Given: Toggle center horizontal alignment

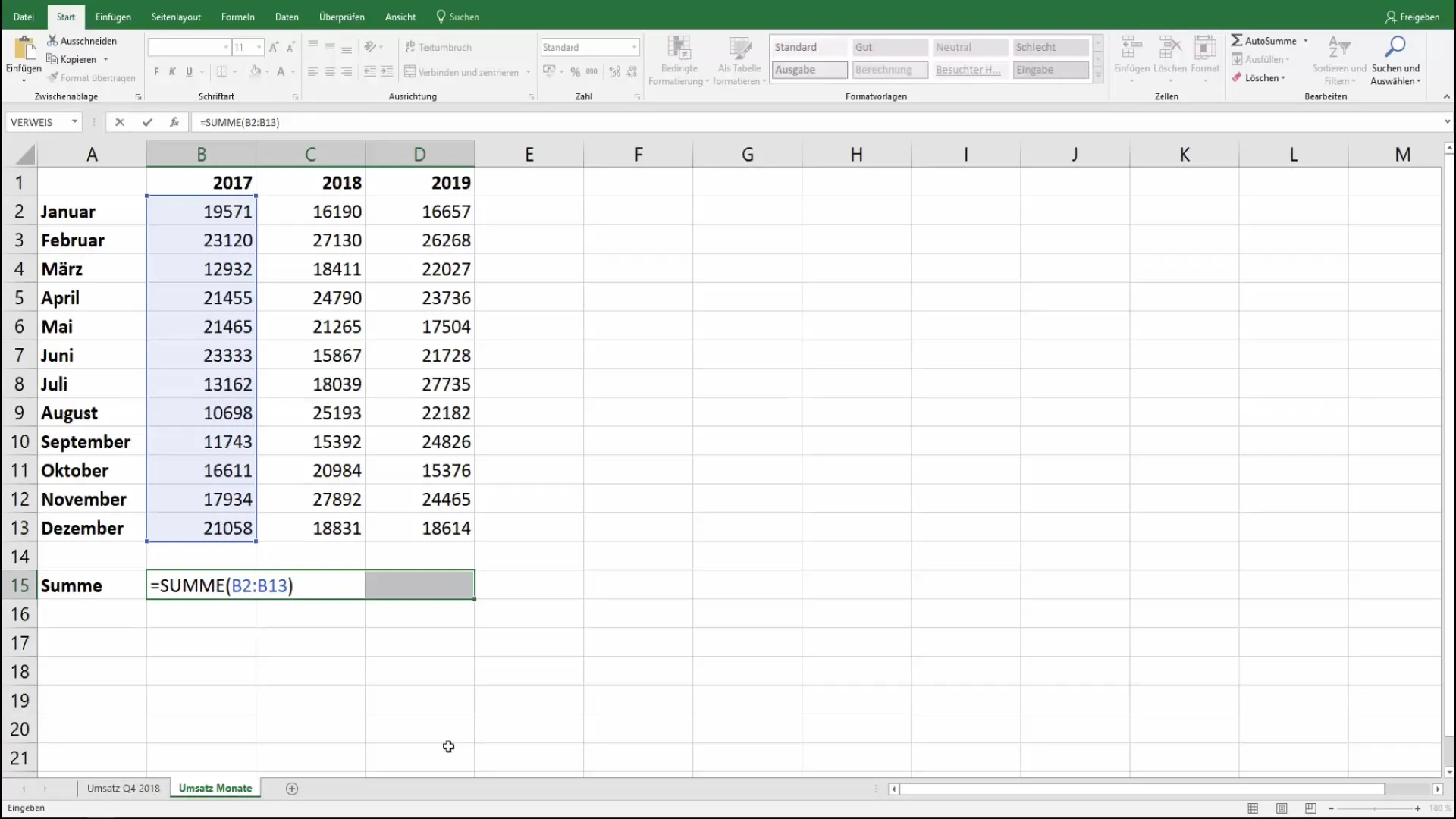Looking at the screenshot, I should 330,72.
